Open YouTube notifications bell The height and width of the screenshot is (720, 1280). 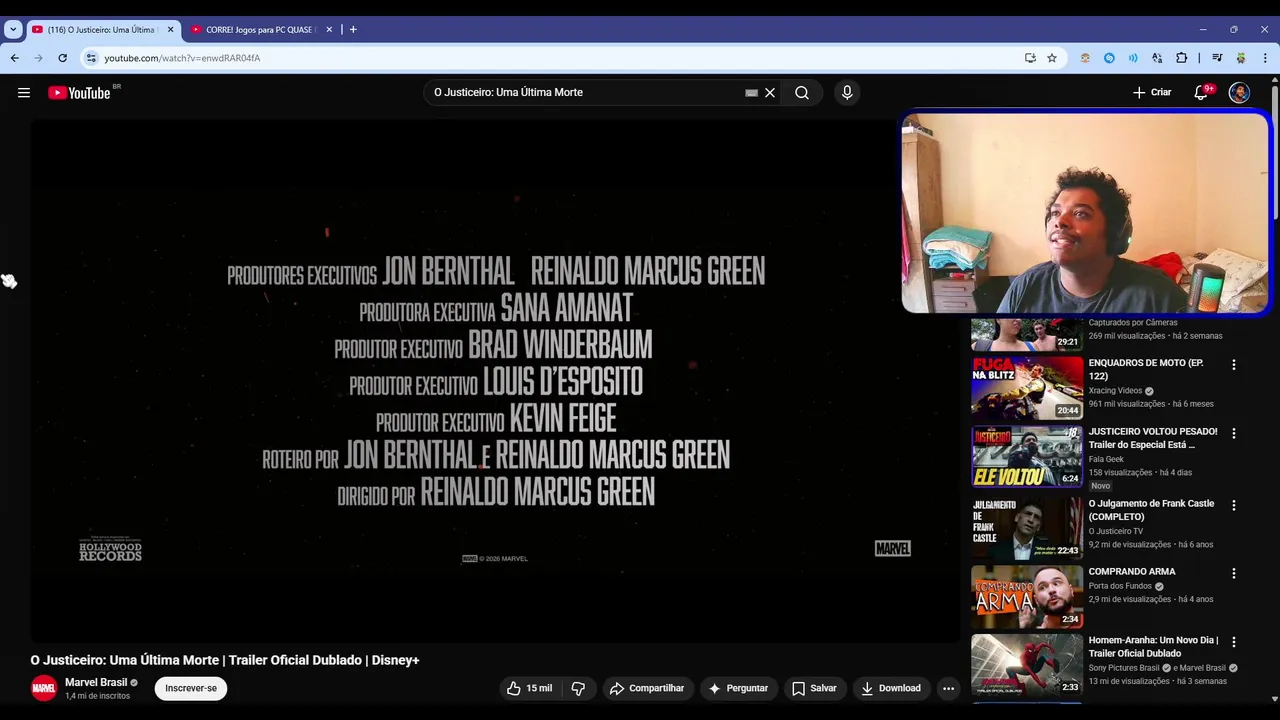point(1201,93)
